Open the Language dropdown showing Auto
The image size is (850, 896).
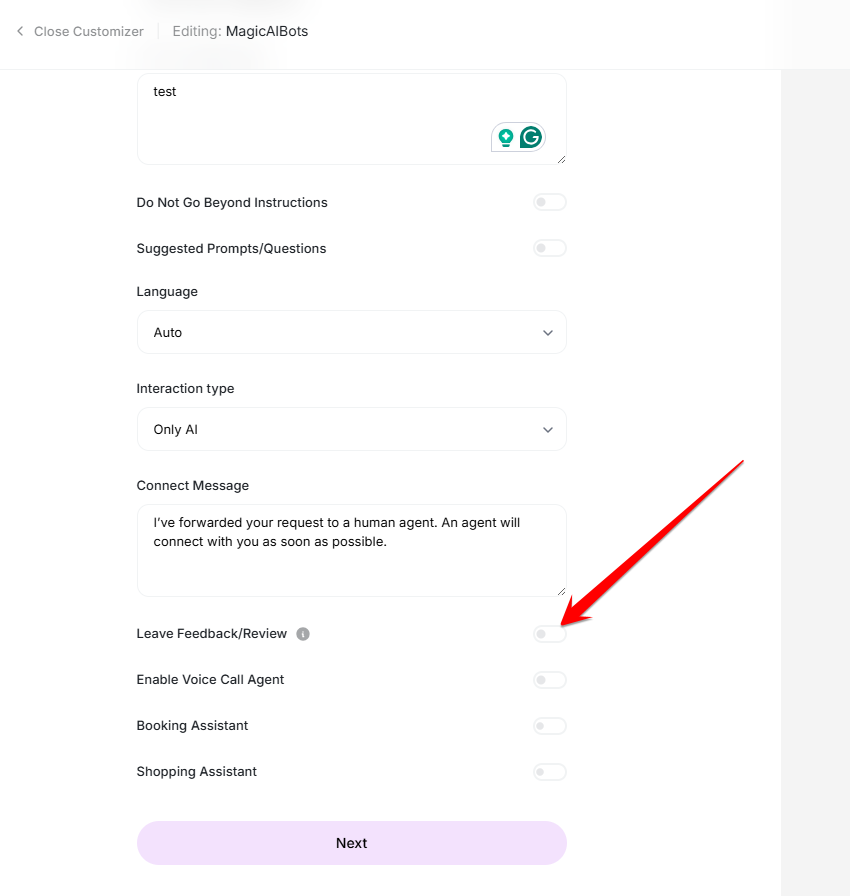(x=351, y=332)
